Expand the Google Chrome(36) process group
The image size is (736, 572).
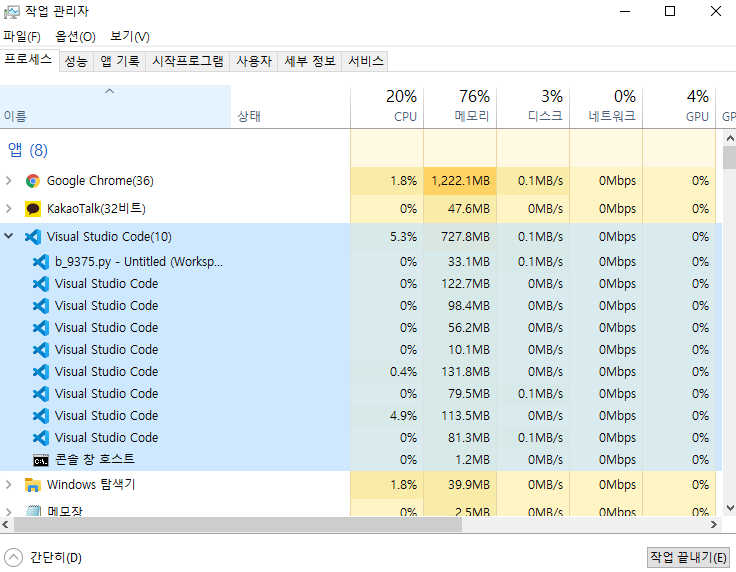[x=8, y=181]
